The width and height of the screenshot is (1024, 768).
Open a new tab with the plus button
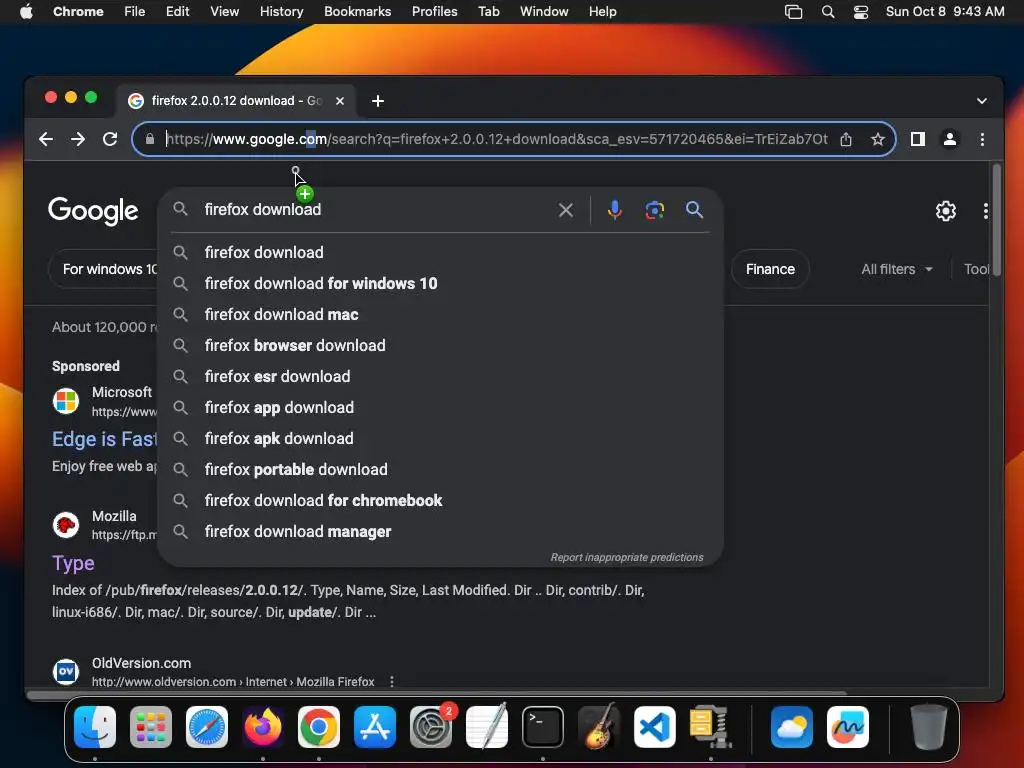[x=377, y=101]
